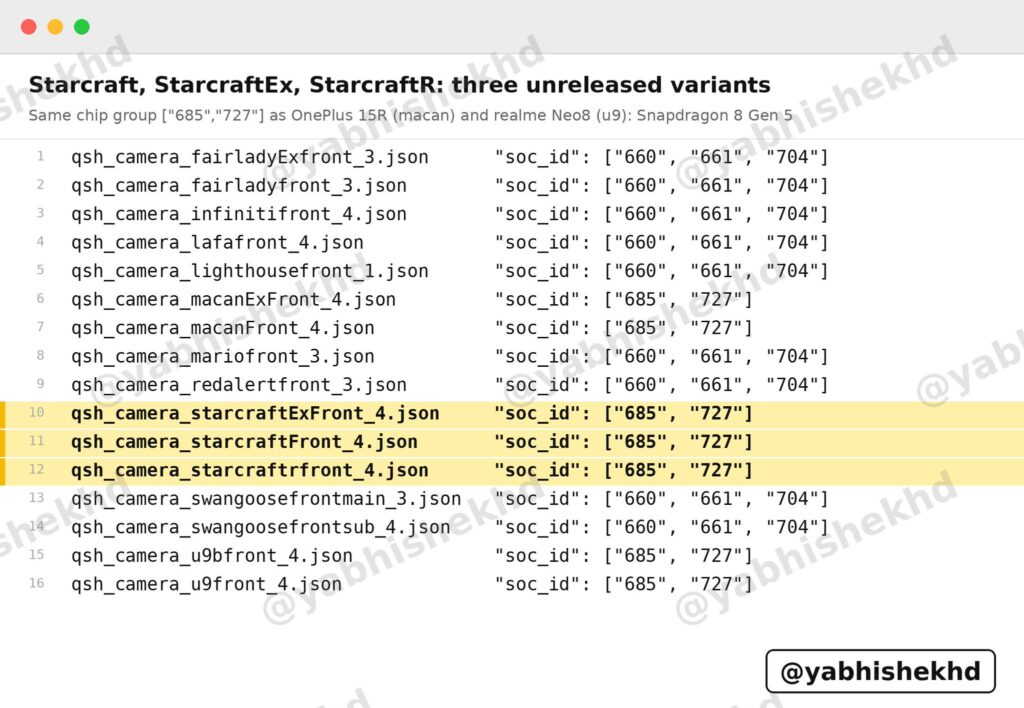Click the qsh_camera_infinitifront_4.json filename

(239, 214)
